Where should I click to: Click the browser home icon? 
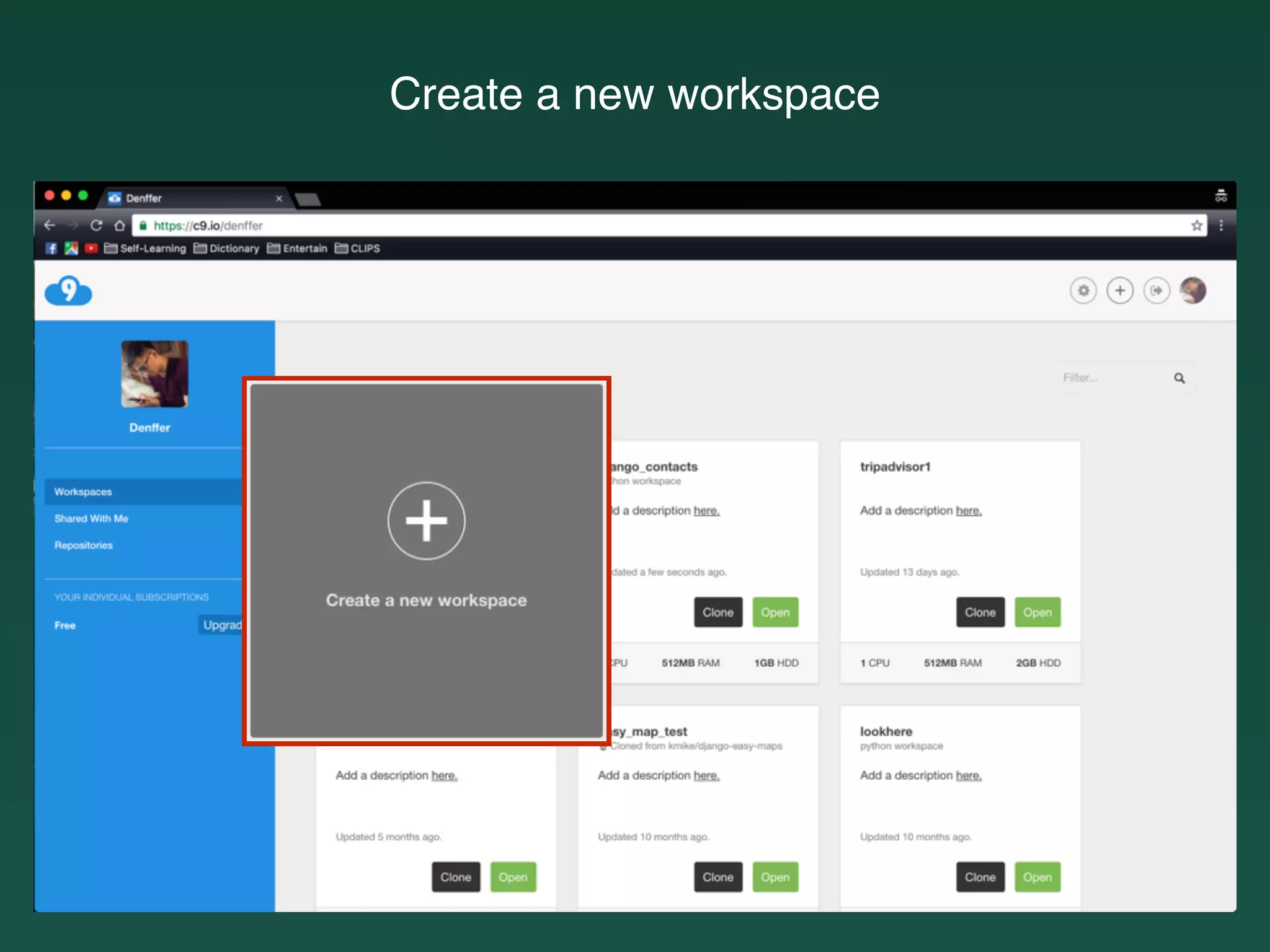120,226
